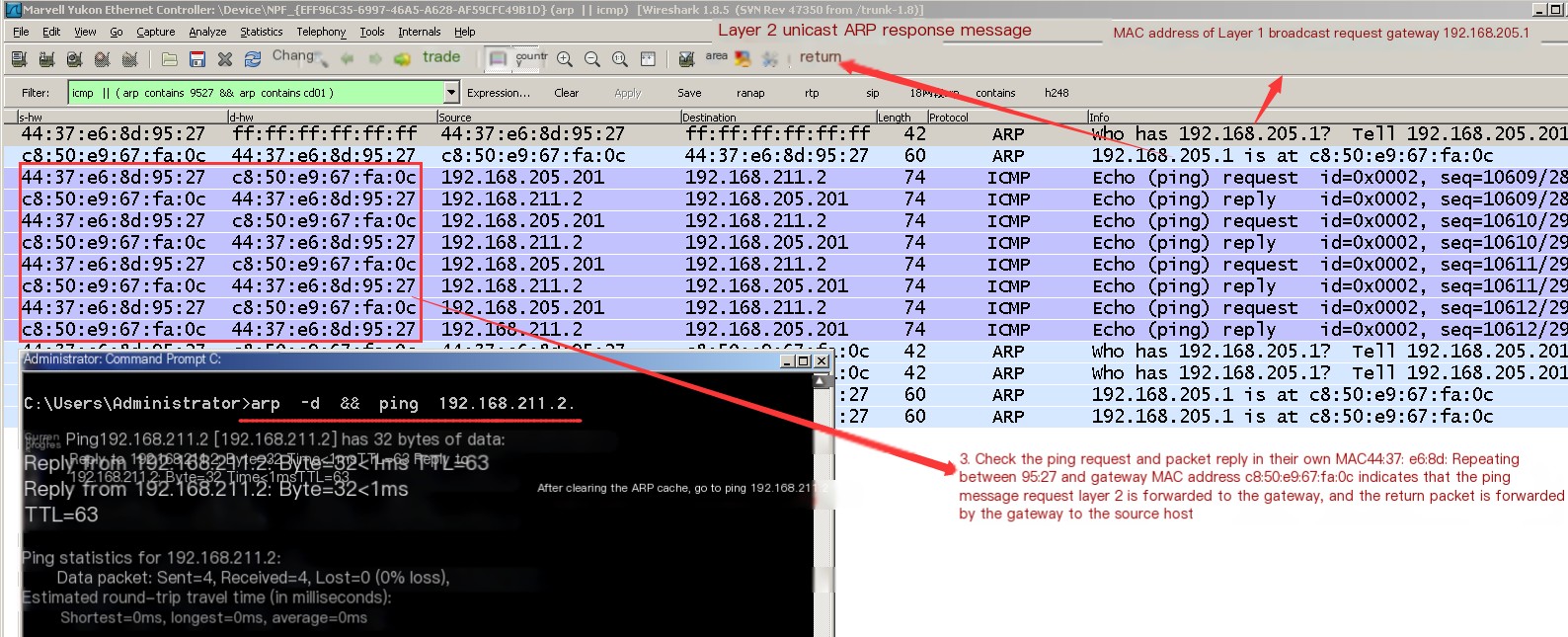Edit capture filters icon
The height and width of the screenshot is (637, 1568).
pyautogui.click(x=687, y=59)
